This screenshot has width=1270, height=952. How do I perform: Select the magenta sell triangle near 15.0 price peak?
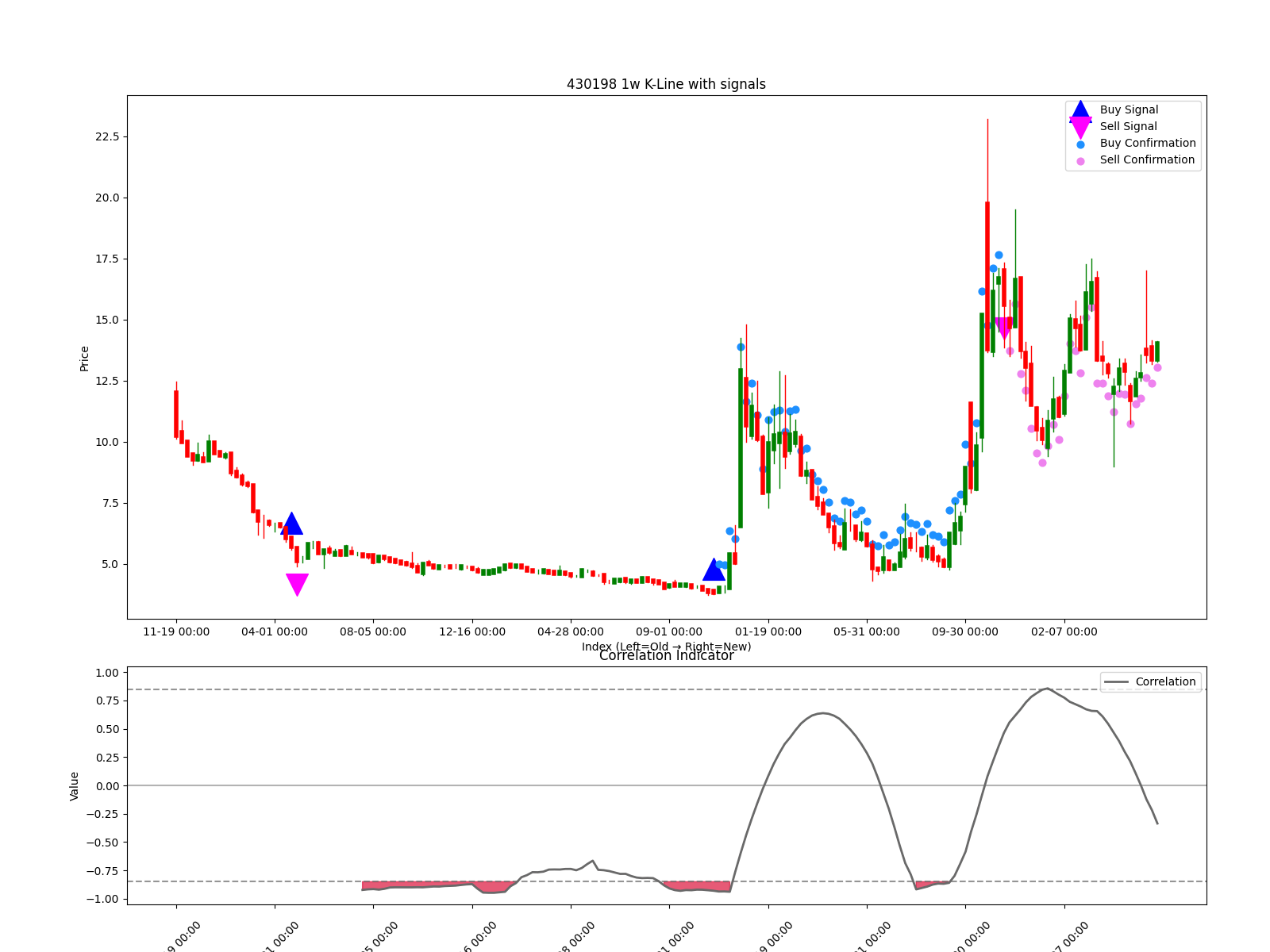[x=1003, y=328]
